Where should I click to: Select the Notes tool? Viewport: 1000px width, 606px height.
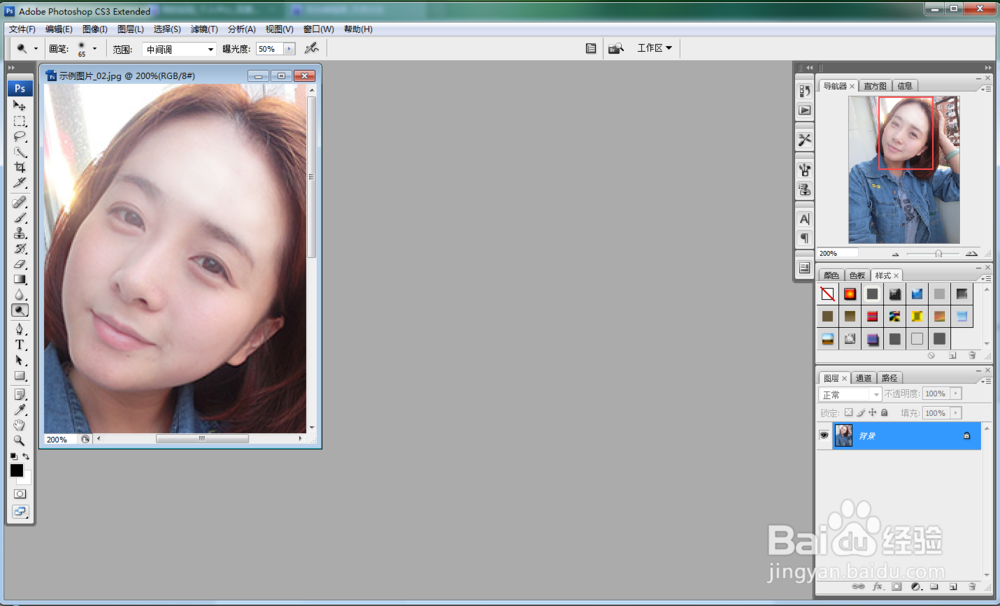pos(20,394)
